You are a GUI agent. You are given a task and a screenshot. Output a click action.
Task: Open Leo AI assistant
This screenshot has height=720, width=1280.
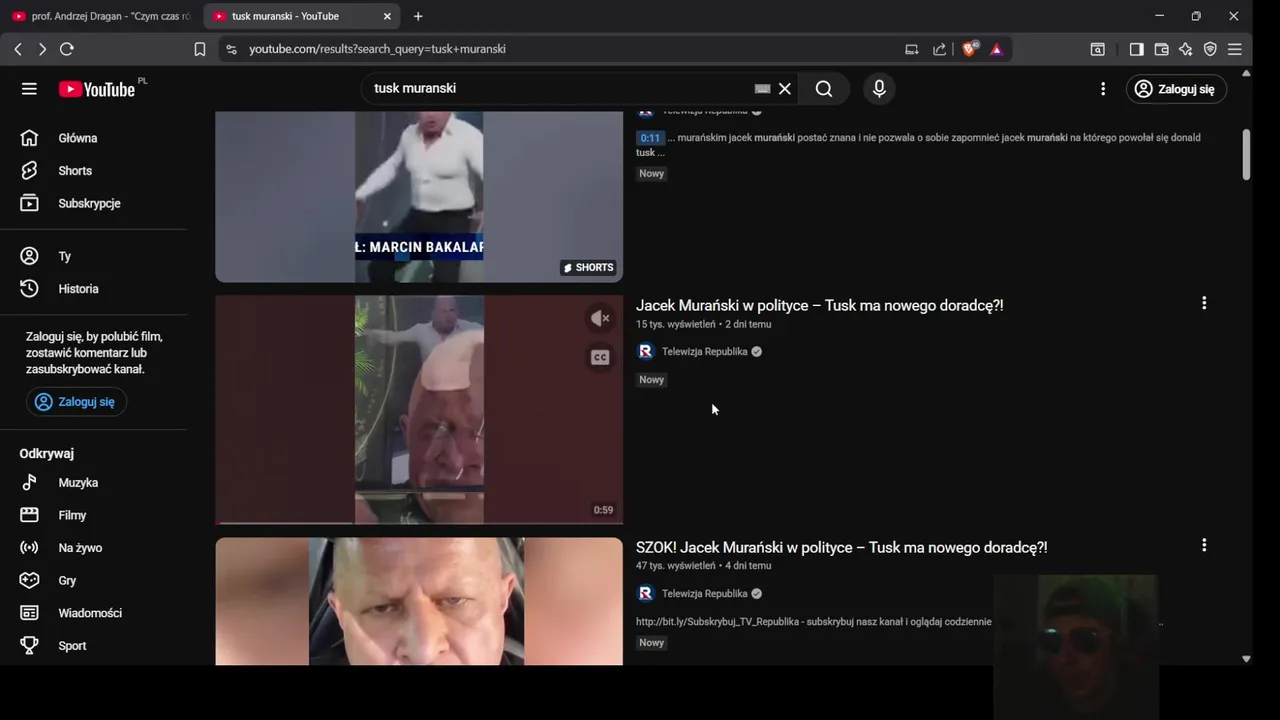pos(1186,49)
